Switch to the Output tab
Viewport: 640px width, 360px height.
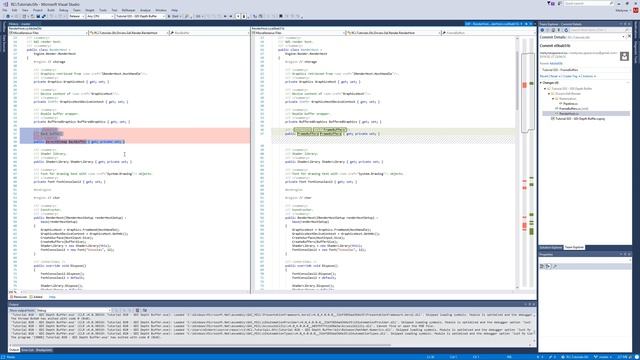click(x=14, y=350)
